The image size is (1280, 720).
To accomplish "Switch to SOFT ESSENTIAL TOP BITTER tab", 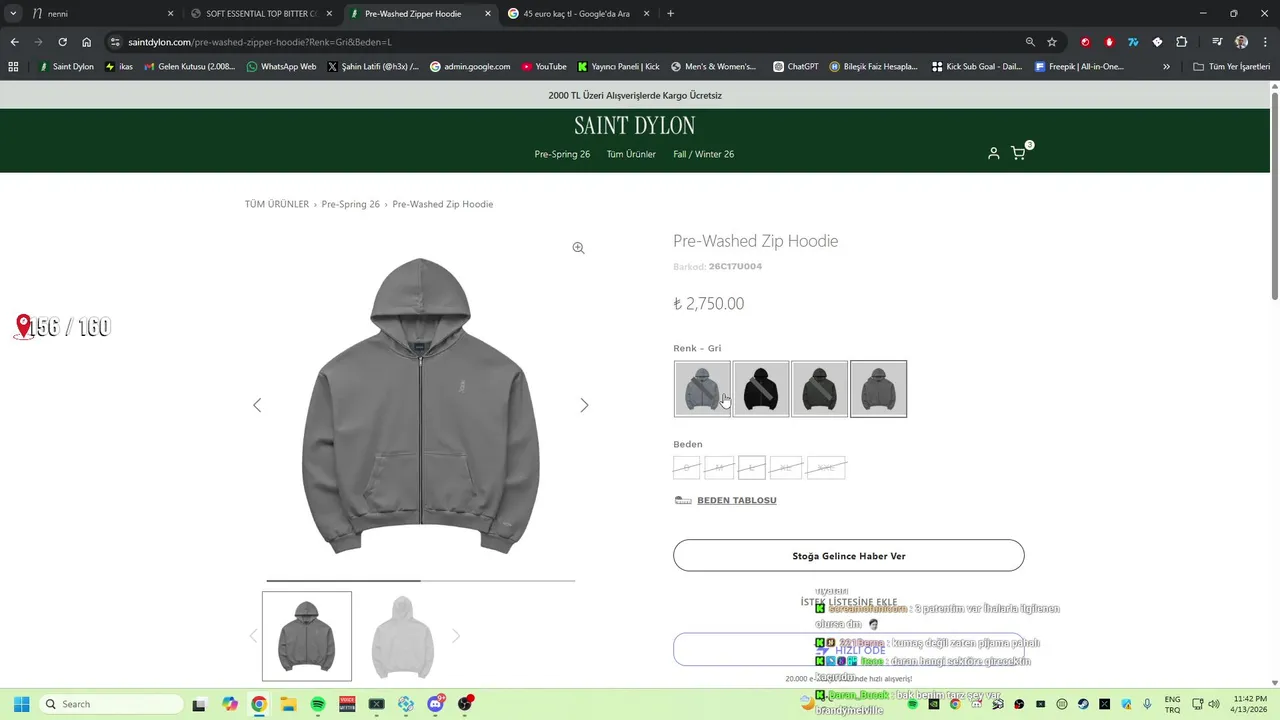I will [x=262, y=14].
